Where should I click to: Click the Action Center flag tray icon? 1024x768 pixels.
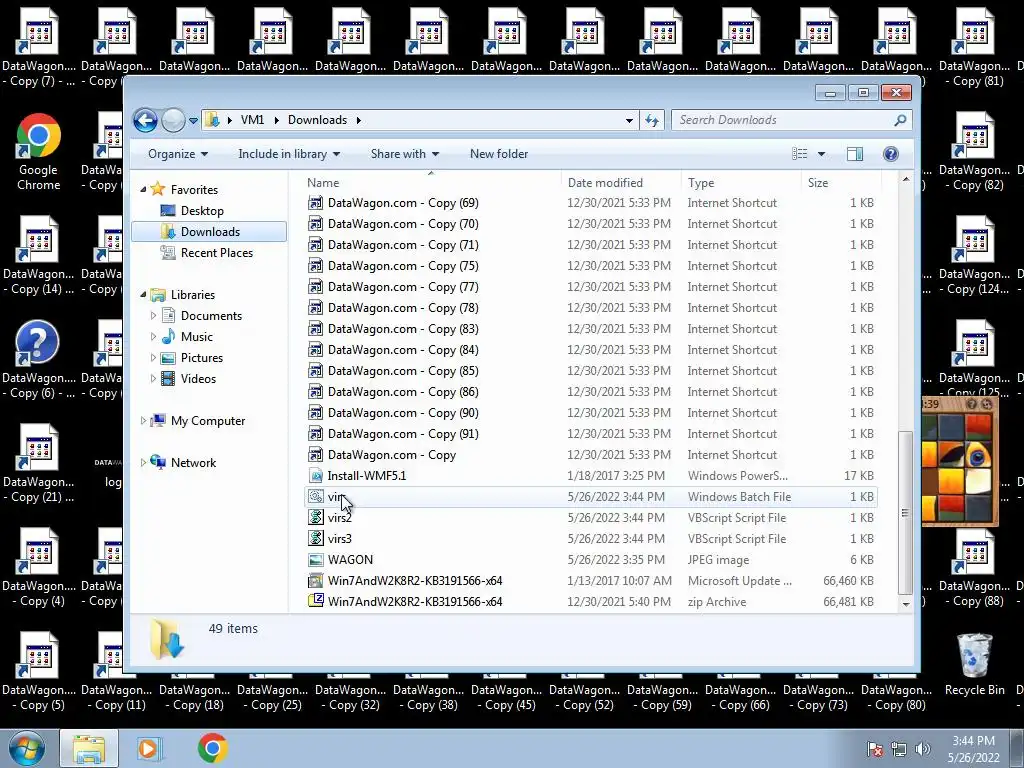point(875,749)
